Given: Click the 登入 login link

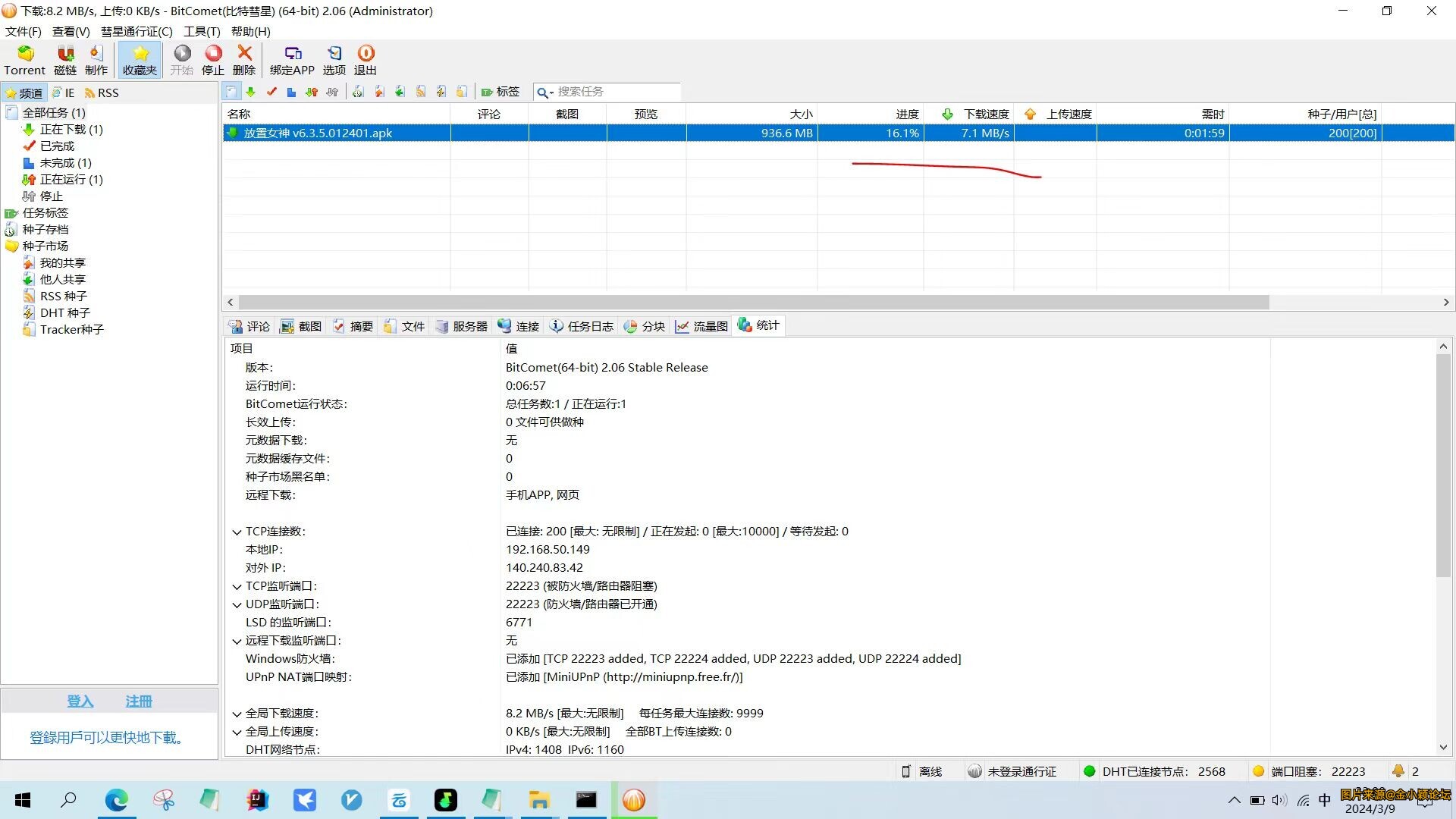Looking at the screenshot, I should coord(80,701).
